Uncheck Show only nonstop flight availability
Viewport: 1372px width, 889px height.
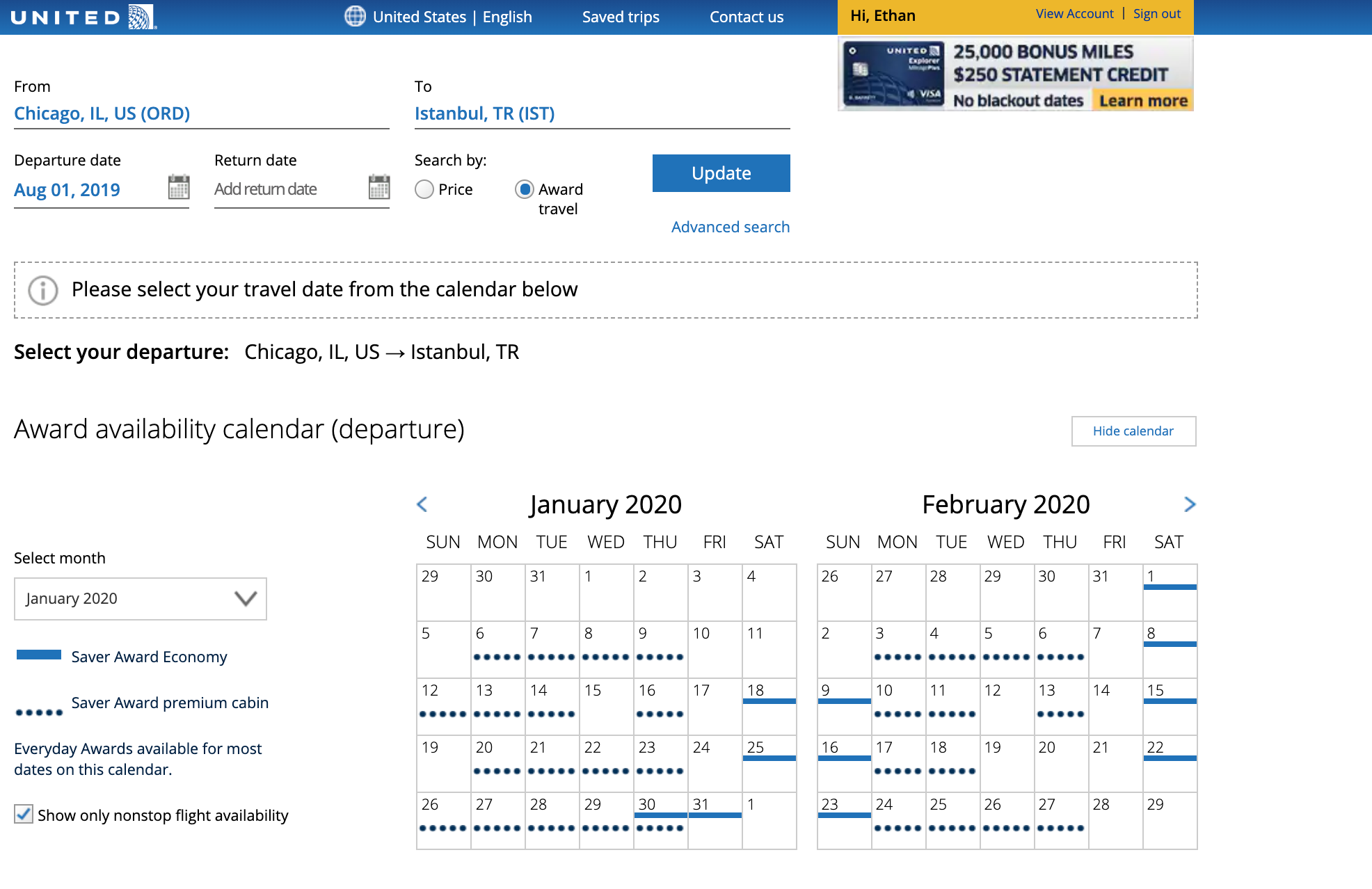[24, 814]
